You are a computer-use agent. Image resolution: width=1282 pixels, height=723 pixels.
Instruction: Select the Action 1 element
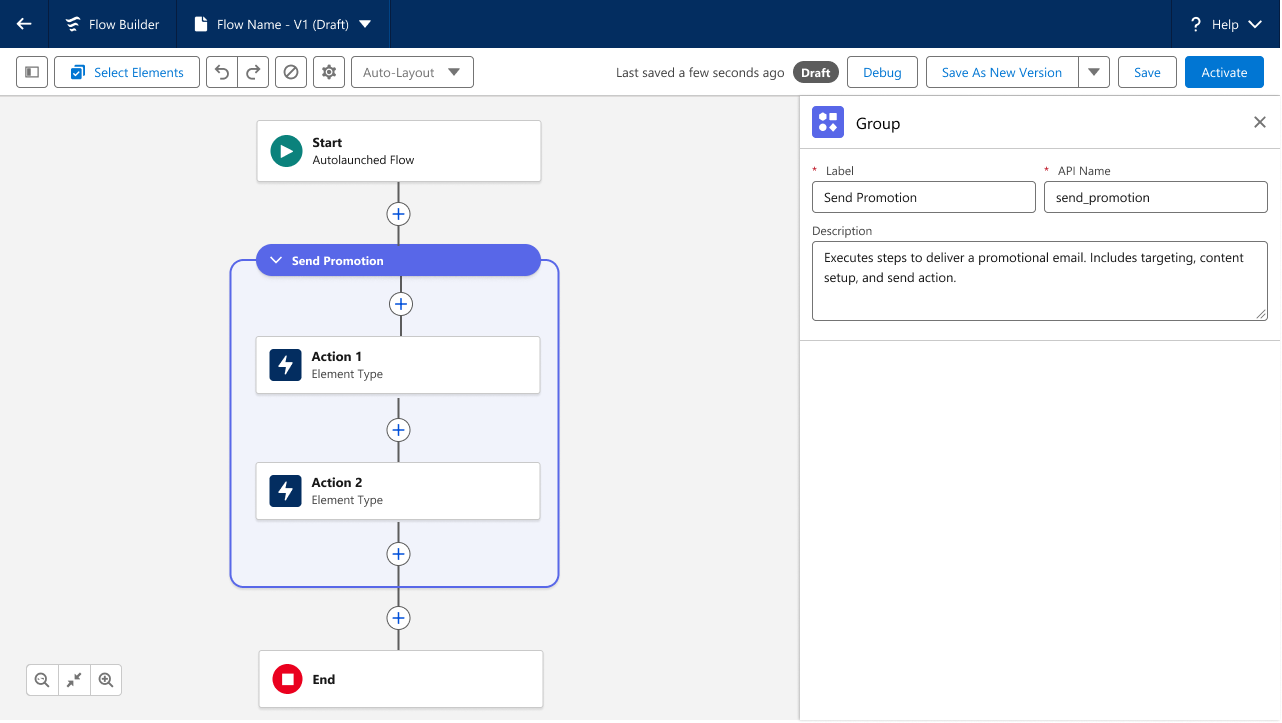click(398, 365)
